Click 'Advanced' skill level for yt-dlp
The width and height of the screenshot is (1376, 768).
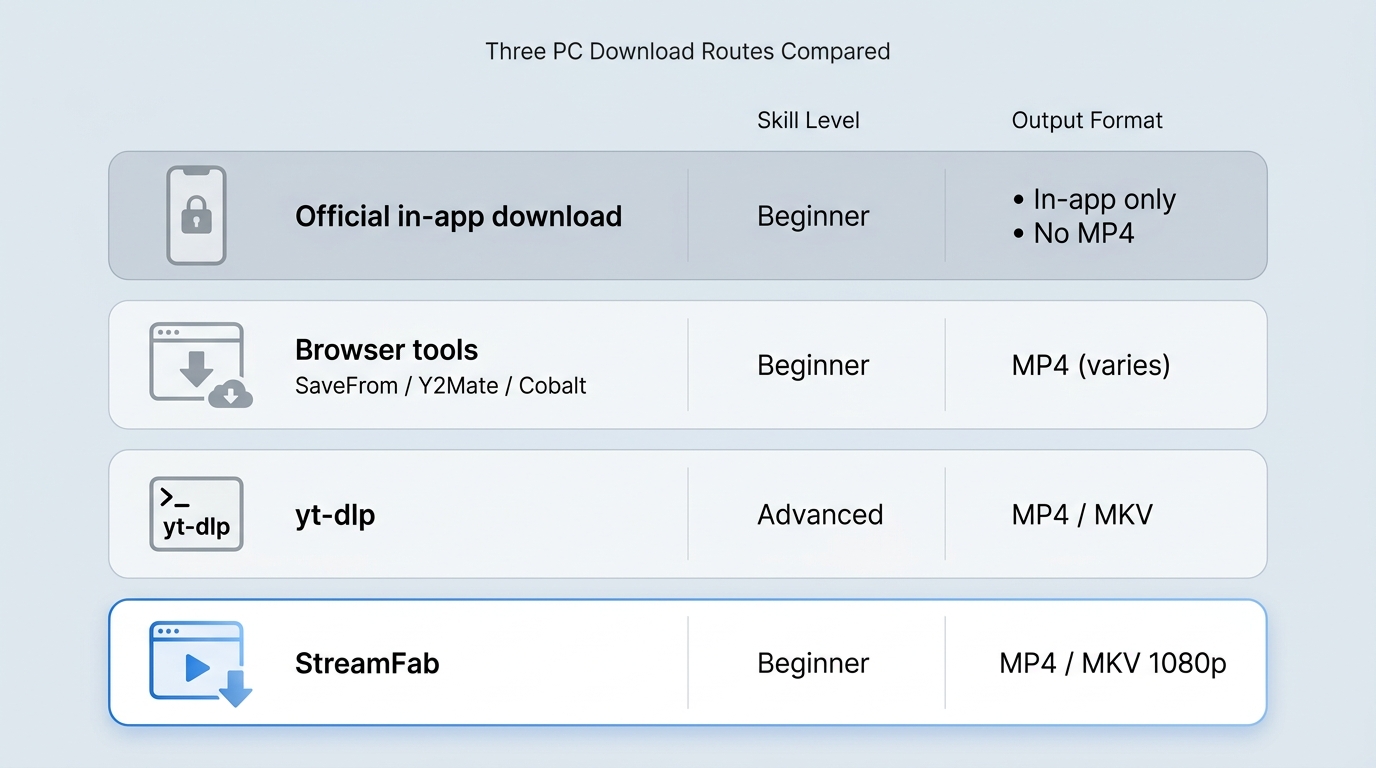(820, 515)
